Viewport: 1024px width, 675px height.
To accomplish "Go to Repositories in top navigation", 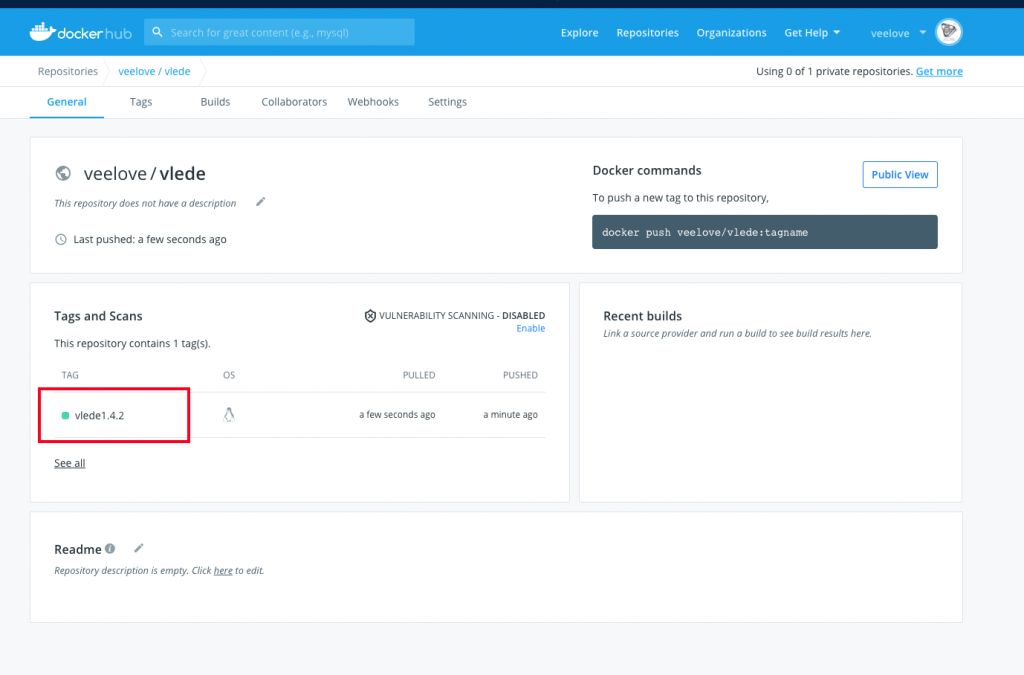I will (647, 33).
